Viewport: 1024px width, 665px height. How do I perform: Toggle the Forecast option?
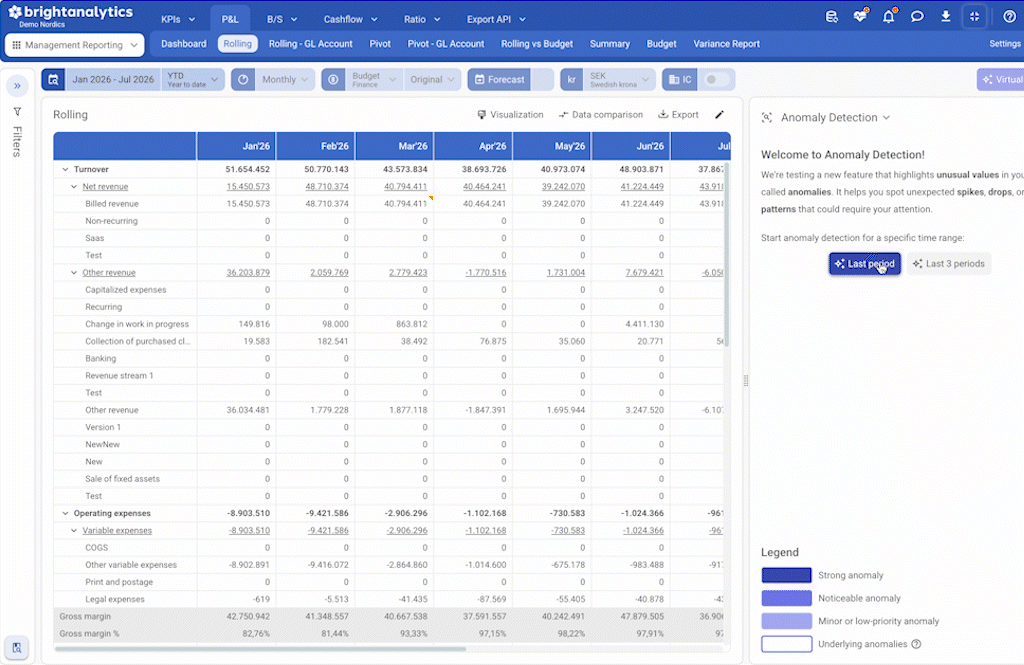coord(500,80)
